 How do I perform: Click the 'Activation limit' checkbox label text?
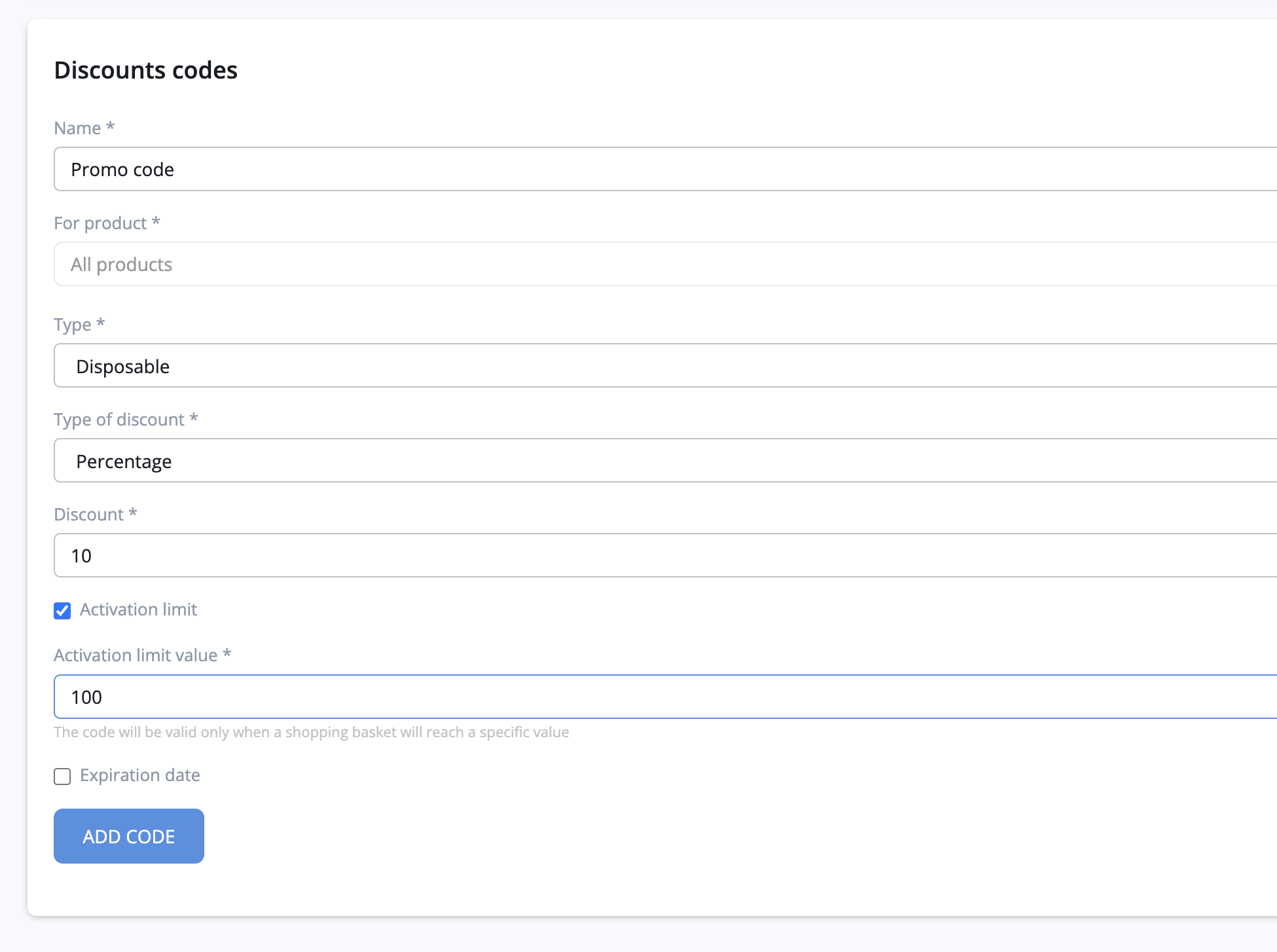pos(138,610)
